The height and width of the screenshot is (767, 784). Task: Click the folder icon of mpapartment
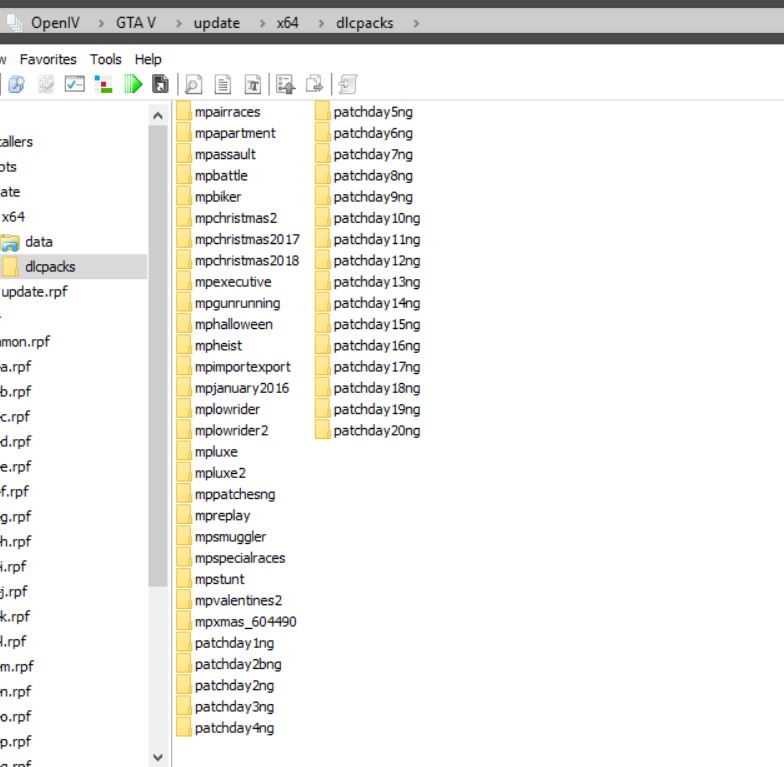pos(184,133)
